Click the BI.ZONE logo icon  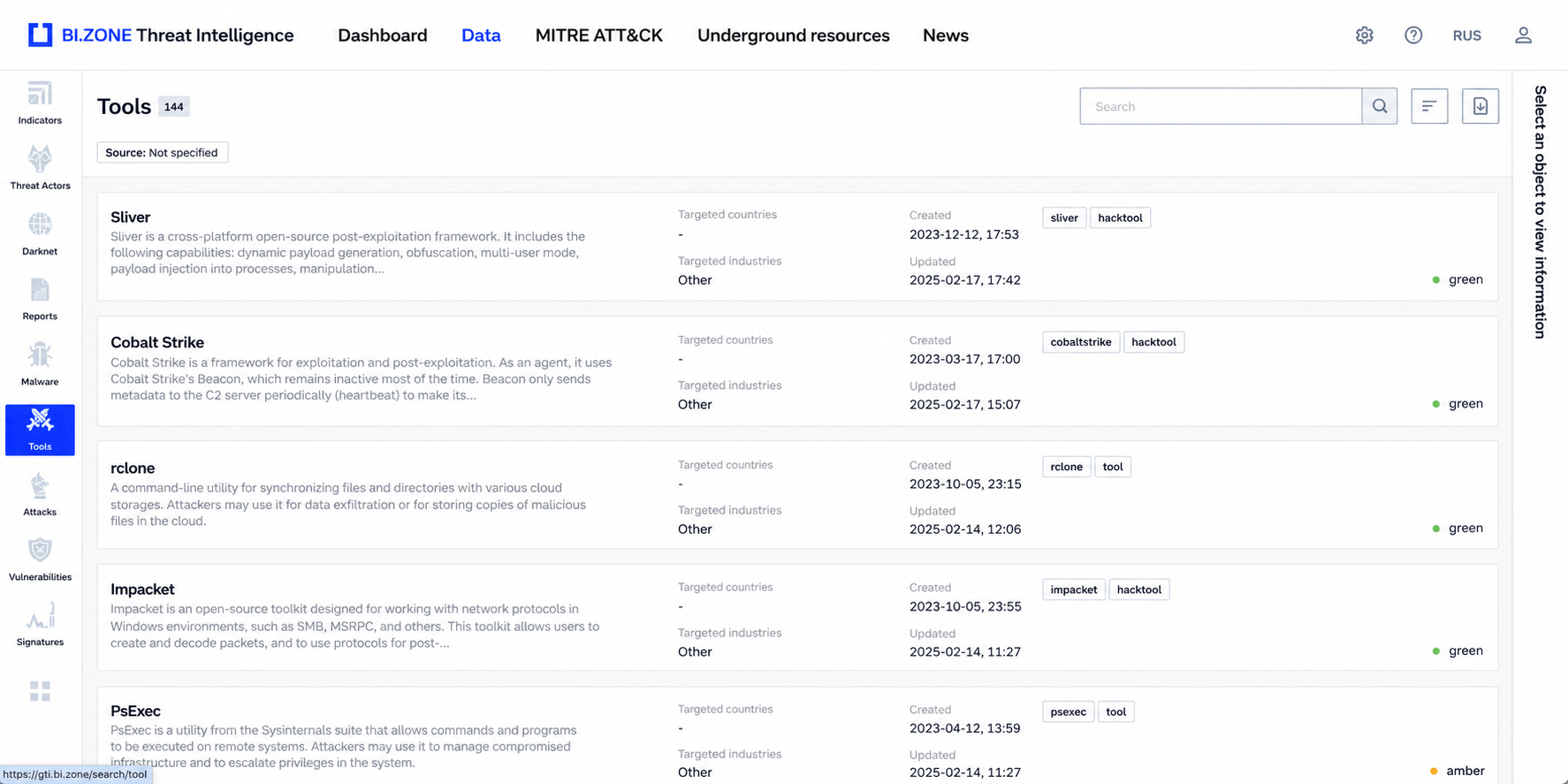click(x=41, y=35)
